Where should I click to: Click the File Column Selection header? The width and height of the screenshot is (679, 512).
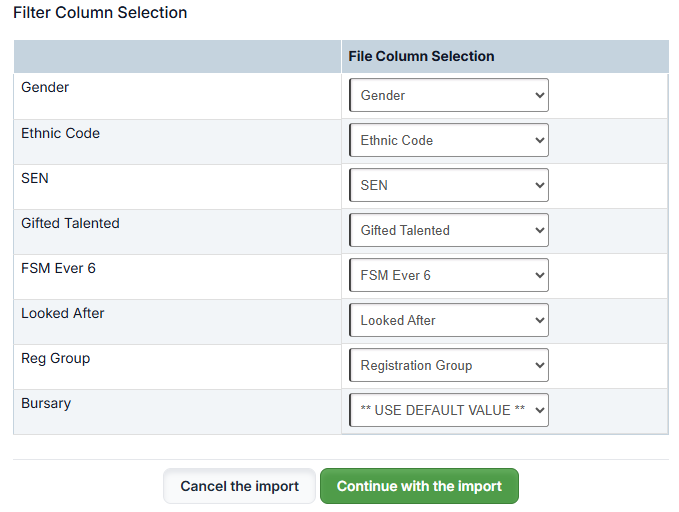coord(421,57)
